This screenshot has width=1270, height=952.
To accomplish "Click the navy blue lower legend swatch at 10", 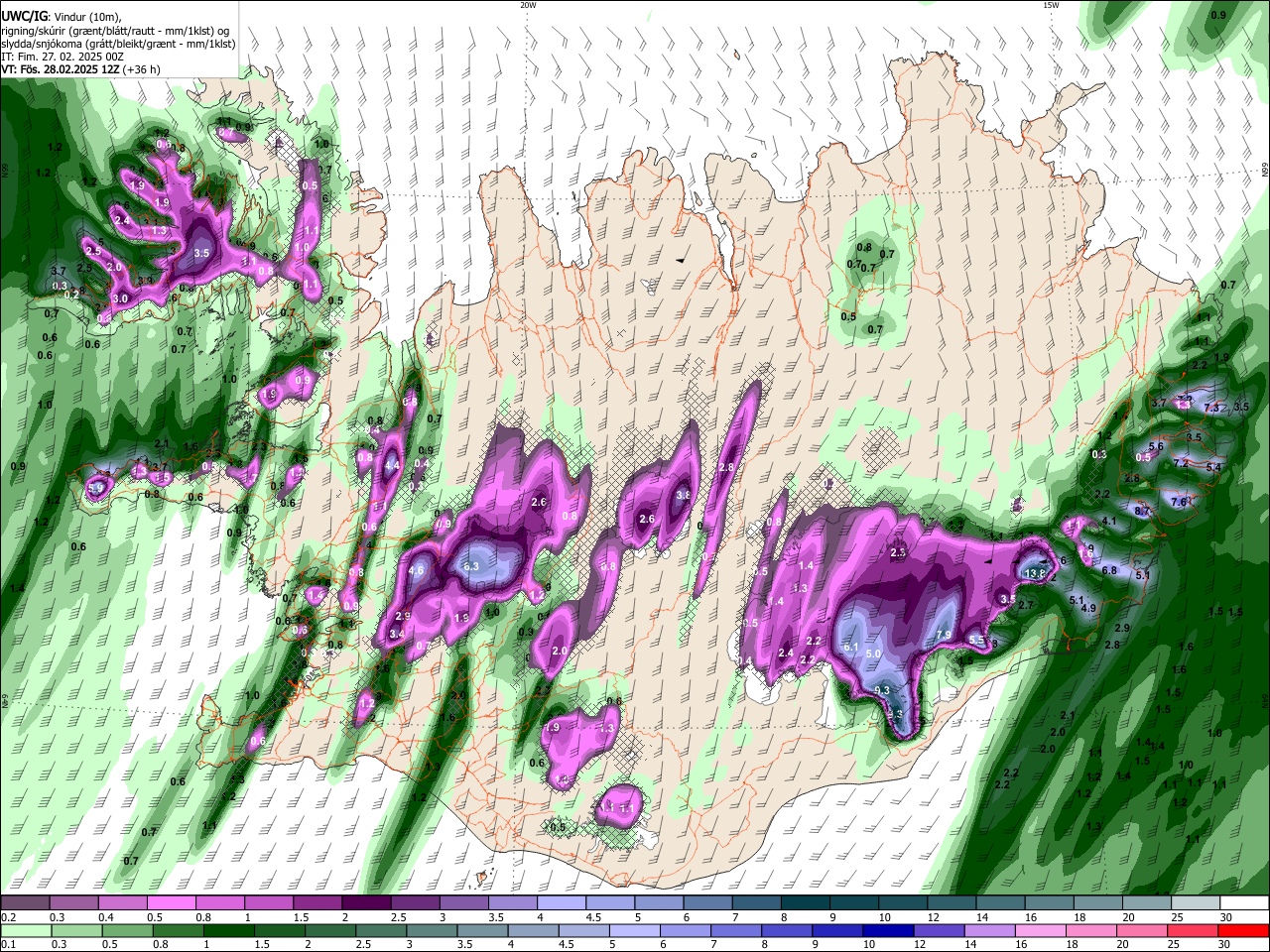I will pos(886,930).
